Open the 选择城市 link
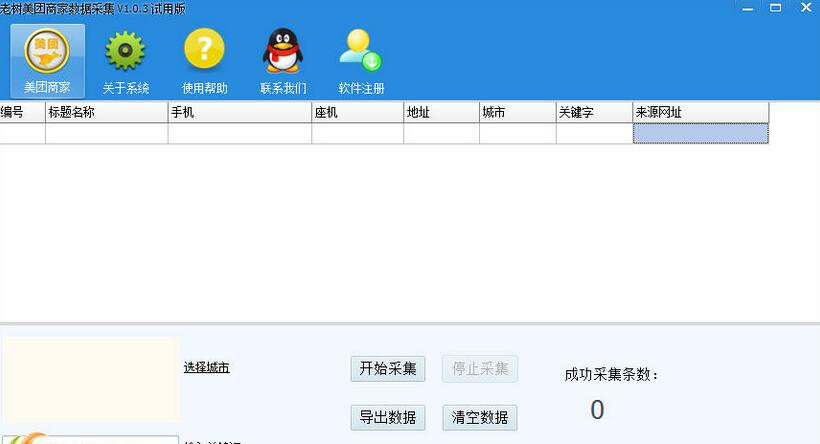Image resolution: width=820 pixels, height=444 pixels. pos(207,368)
